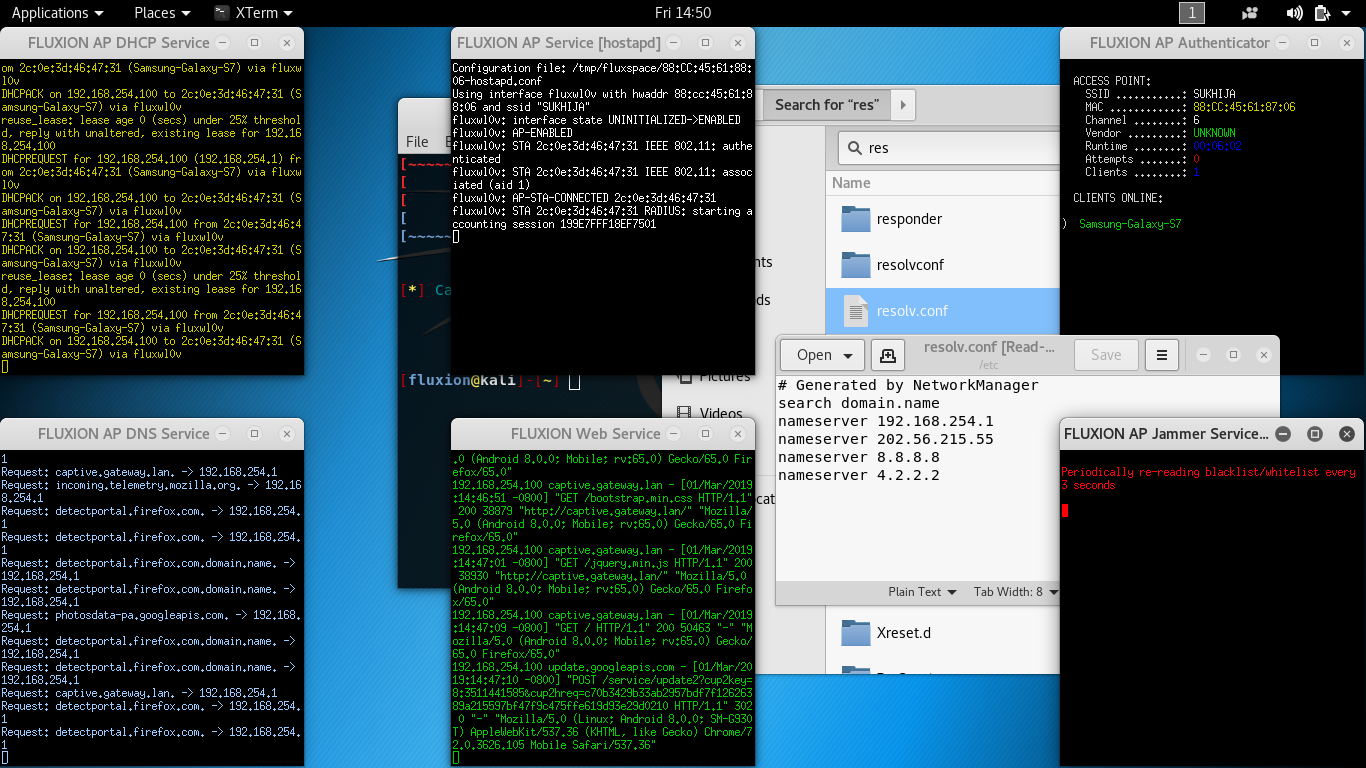The image size is (1366, 768).
Task: Click the Search for "res" path button
Action: [x=826, y=104]
